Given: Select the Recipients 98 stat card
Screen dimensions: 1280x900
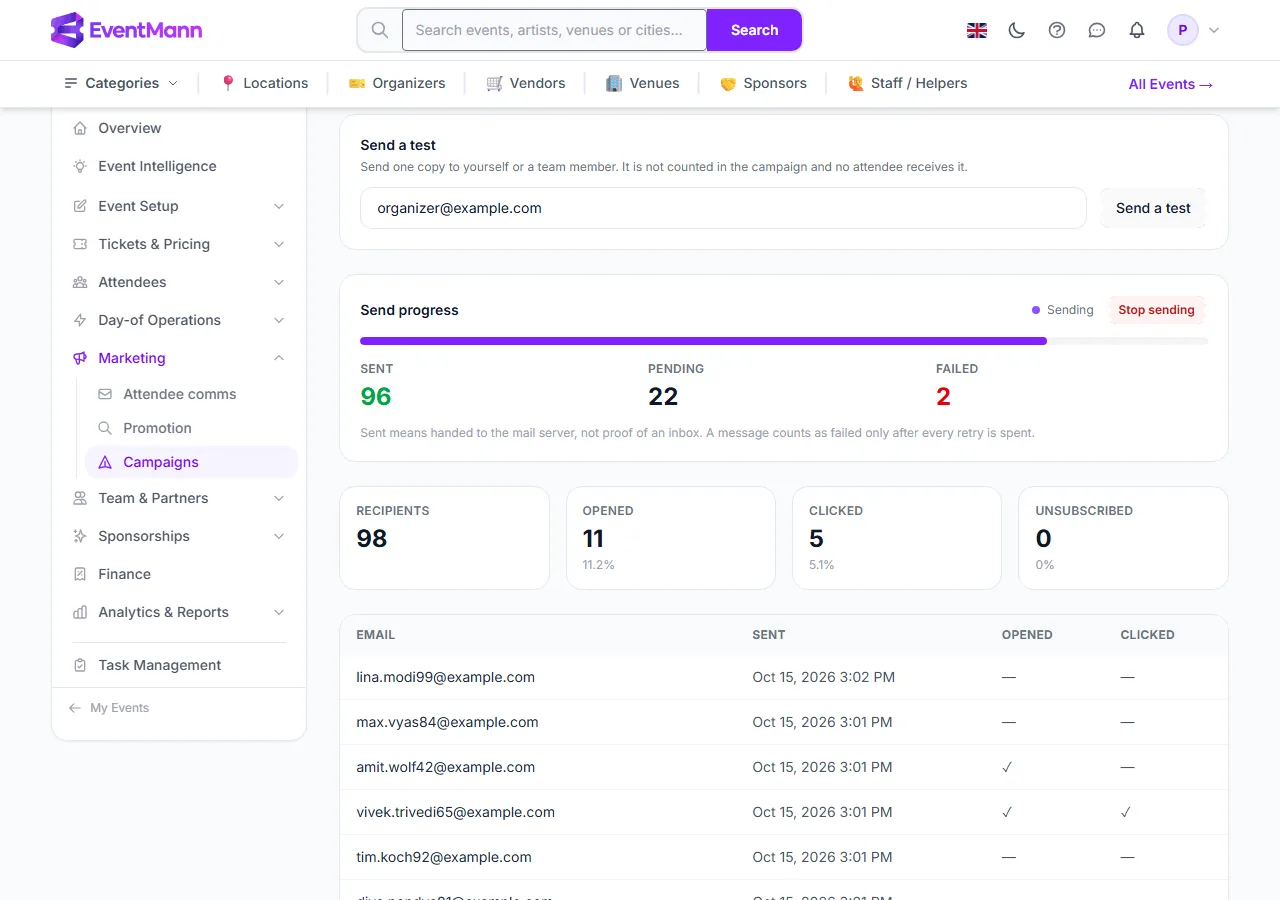Looking at the screenshot, I should (x=444, y=538).
